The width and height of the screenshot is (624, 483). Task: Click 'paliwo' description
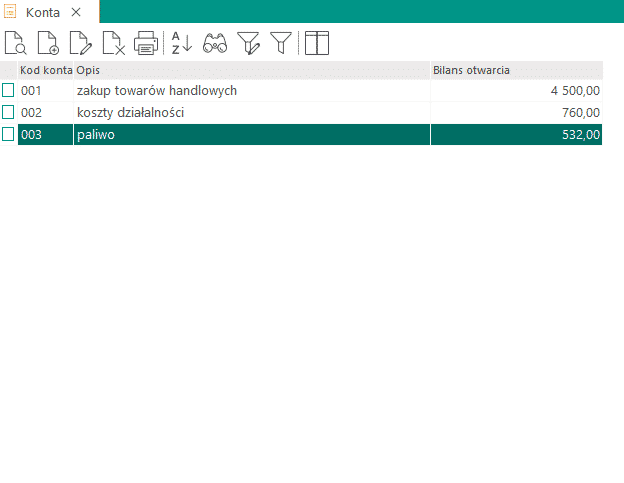[x=96, y=134]
